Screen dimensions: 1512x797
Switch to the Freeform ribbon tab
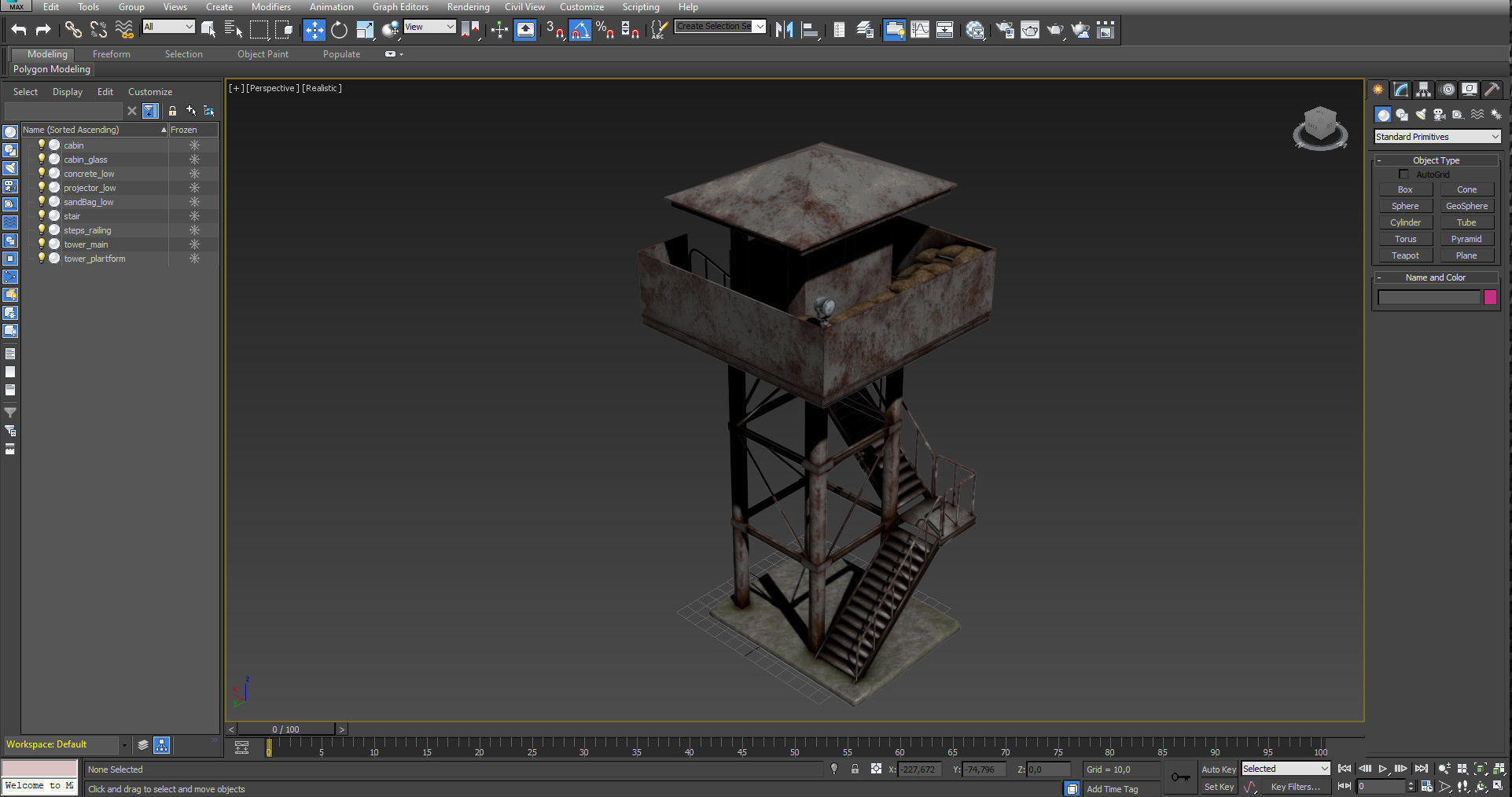(112, 54)
